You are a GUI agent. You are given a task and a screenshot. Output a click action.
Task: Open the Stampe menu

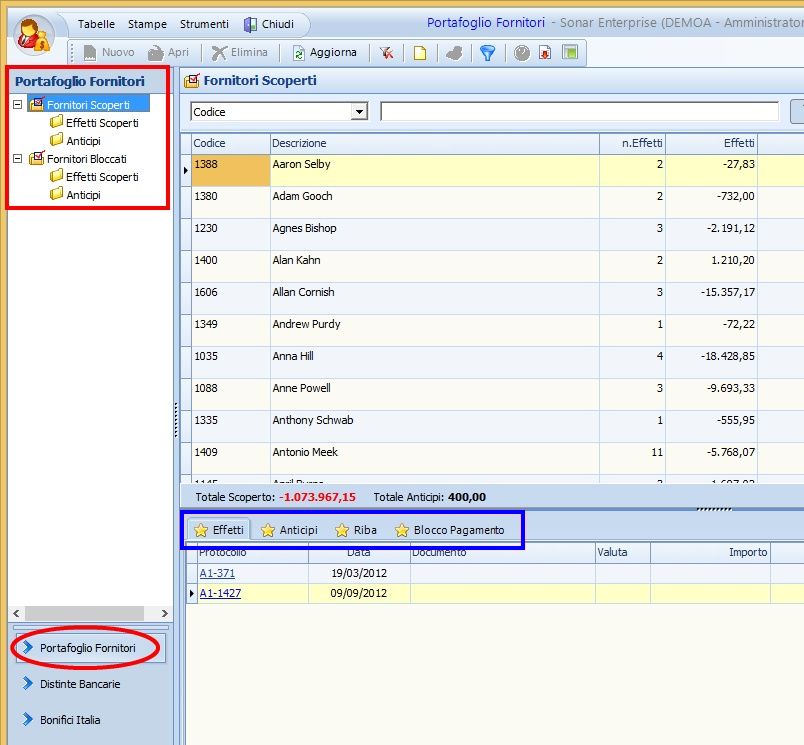[x=147, y=24]
